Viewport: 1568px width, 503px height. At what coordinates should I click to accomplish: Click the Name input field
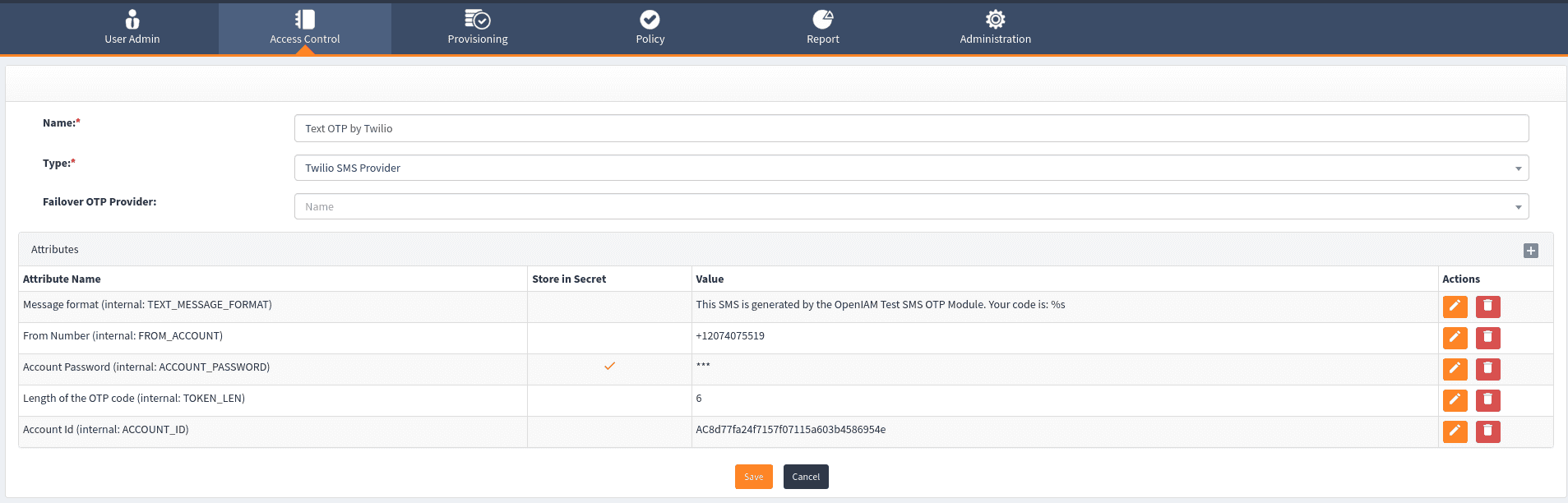[x=911, y=128]
